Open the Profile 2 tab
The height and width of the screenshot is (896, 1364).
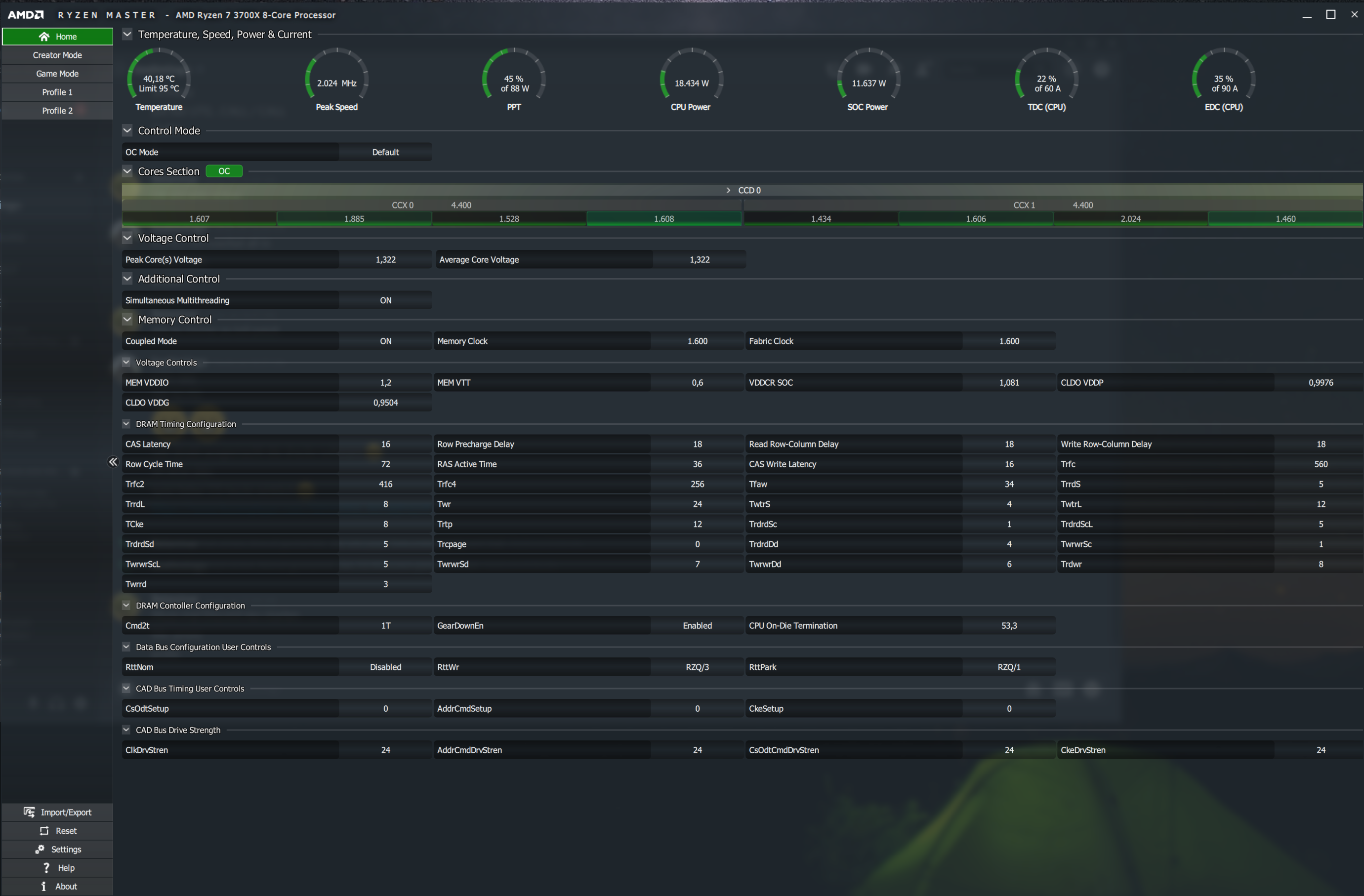tap(57, 111)
